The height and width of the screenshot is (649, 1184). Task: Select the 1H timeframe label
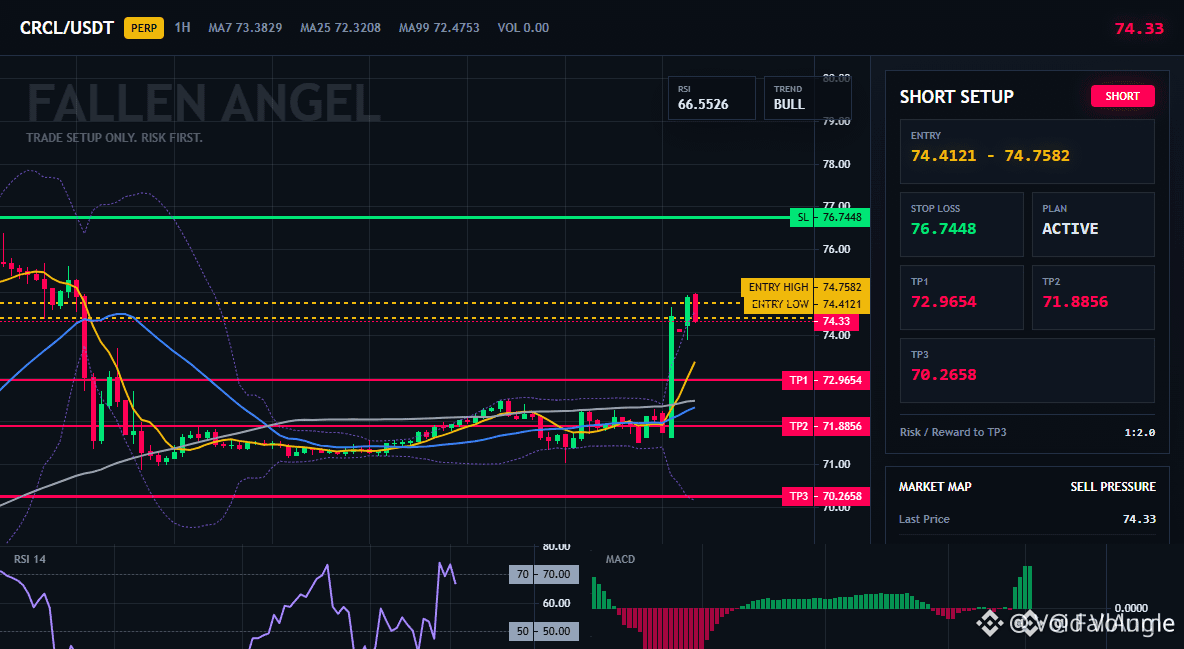[x=183, y=27]
